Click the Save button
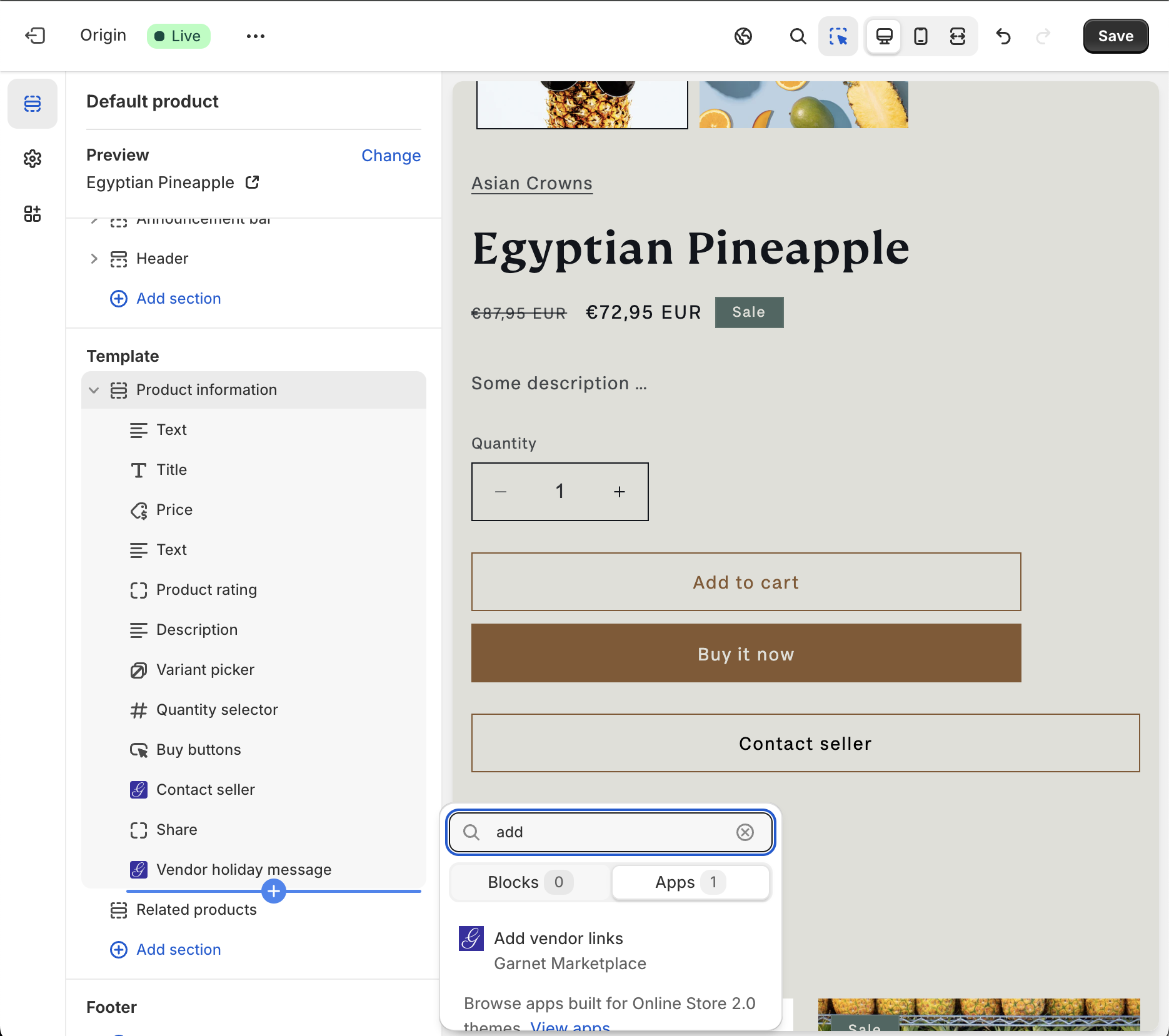This screenshot has height=1036, width=1169. coord(1115,36)
